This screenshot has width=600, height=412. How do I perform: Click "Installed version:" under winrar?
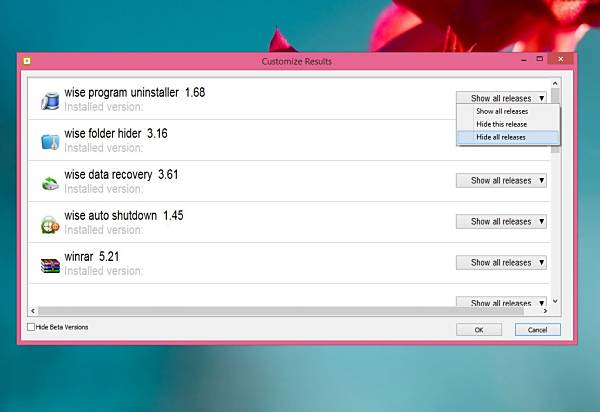coord(103,271)
